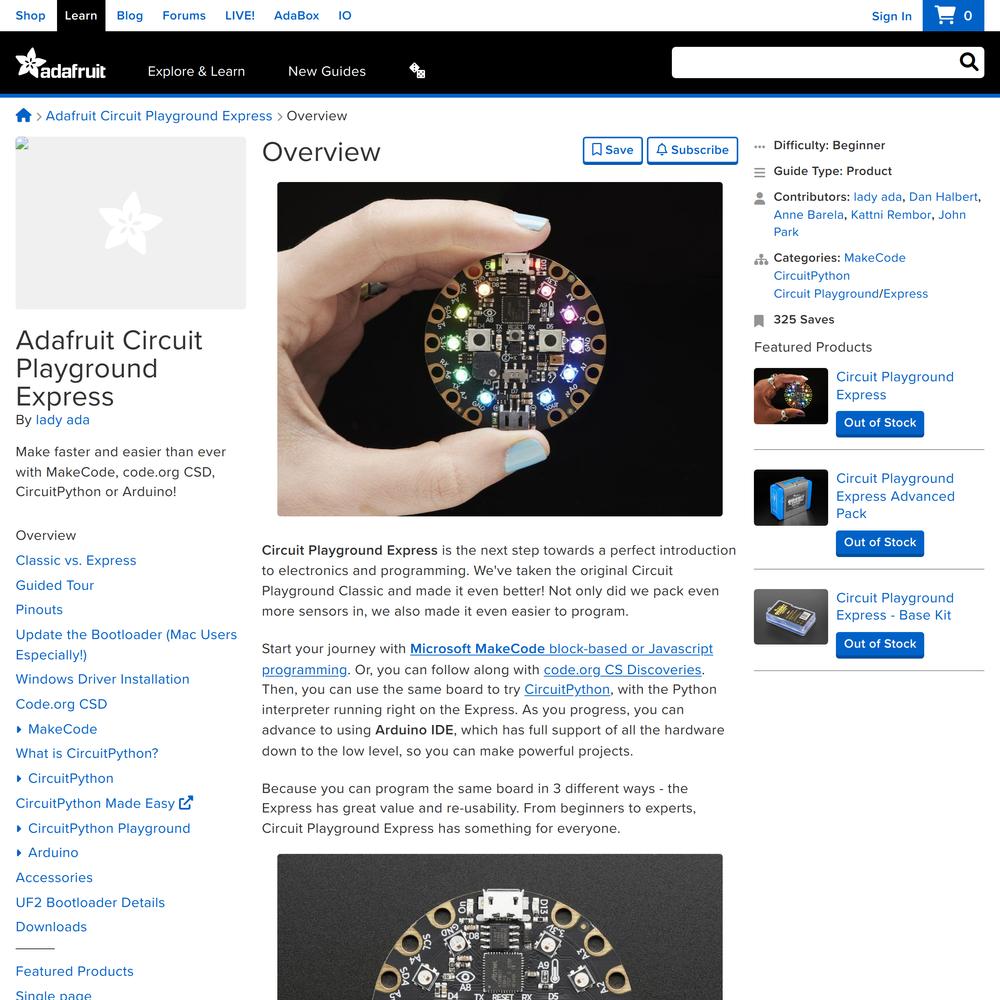Viewport: 1000px width, 1000px height.
Task: Click Out of Stock for Circuit Playground Express
Action: click(x=879, y=423)
